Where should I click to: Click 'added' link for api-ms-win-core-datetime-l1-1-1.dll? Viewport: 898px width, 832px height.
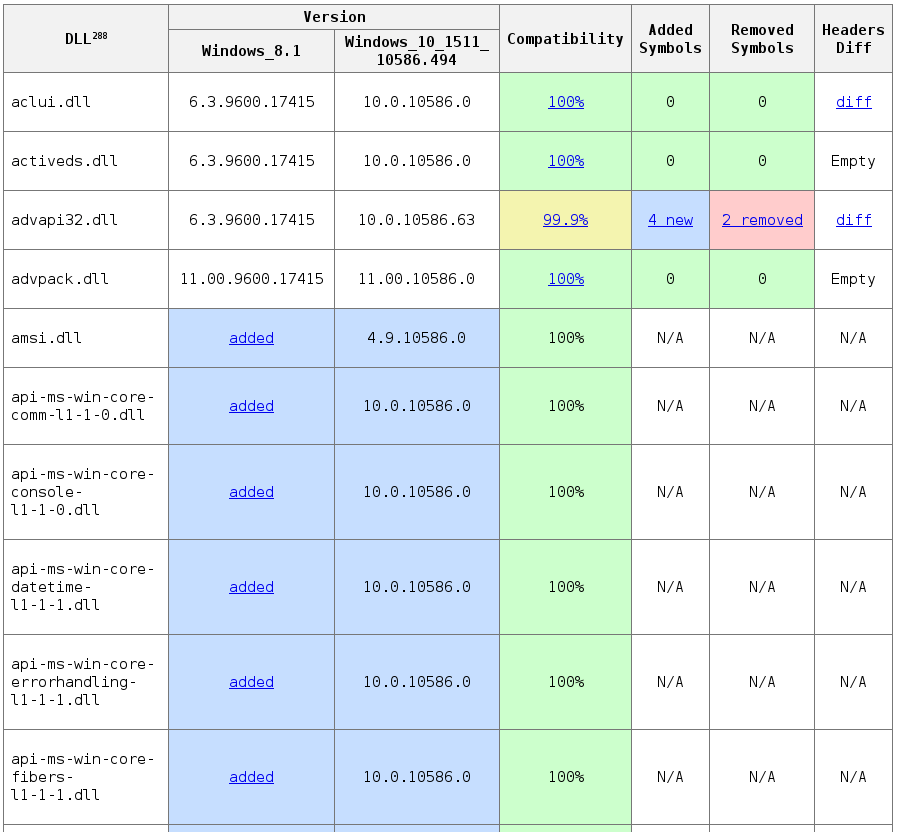pyautogui.click(x=251, y=587)
